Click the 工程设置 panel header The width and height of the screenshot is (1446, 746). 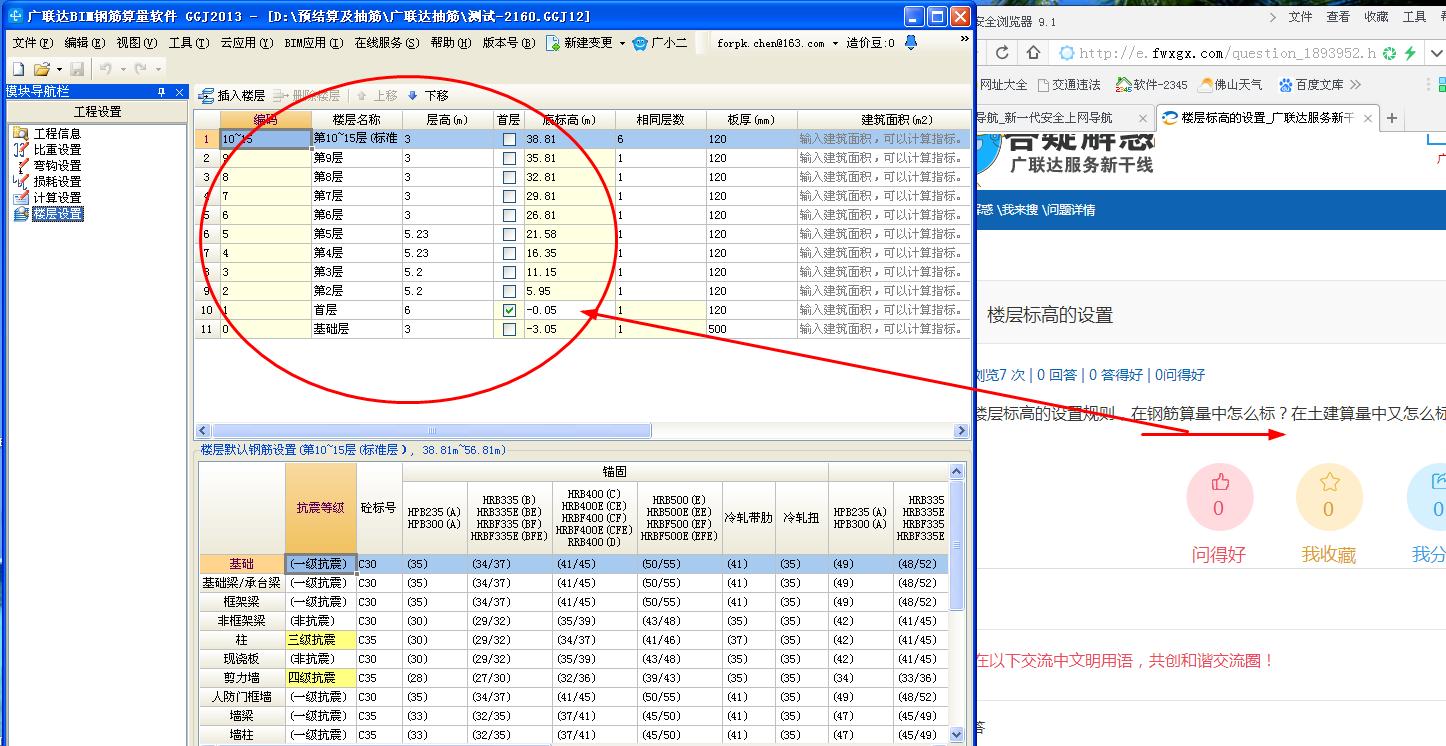(97, 112)
